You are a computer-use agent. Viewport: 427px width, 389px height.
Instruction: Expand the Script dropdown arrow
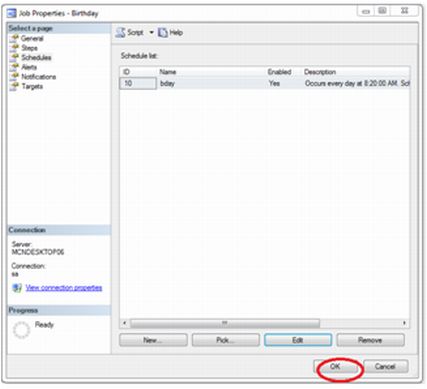coord(151,32)
